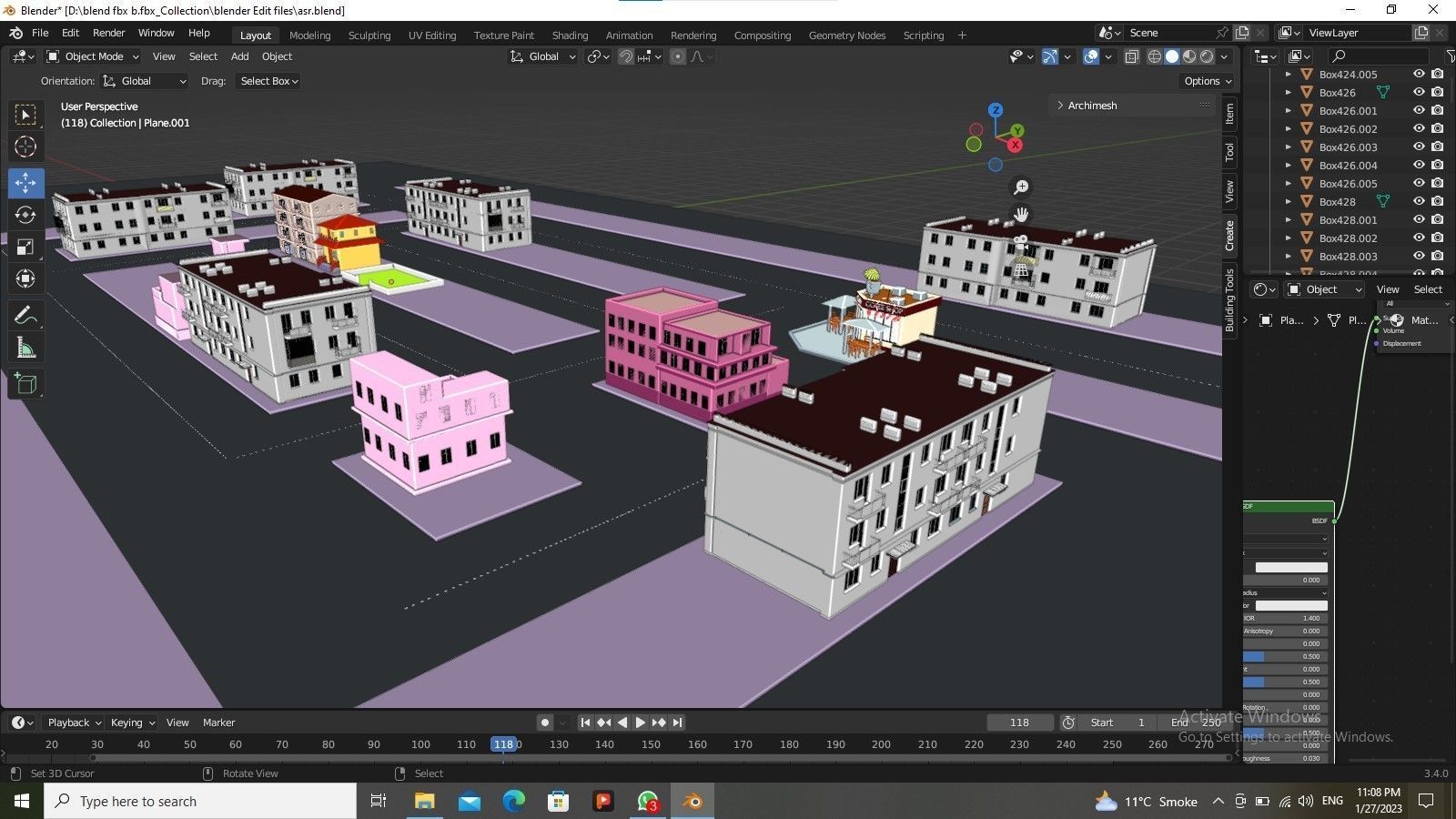Select the Add Cube tool

25,384
